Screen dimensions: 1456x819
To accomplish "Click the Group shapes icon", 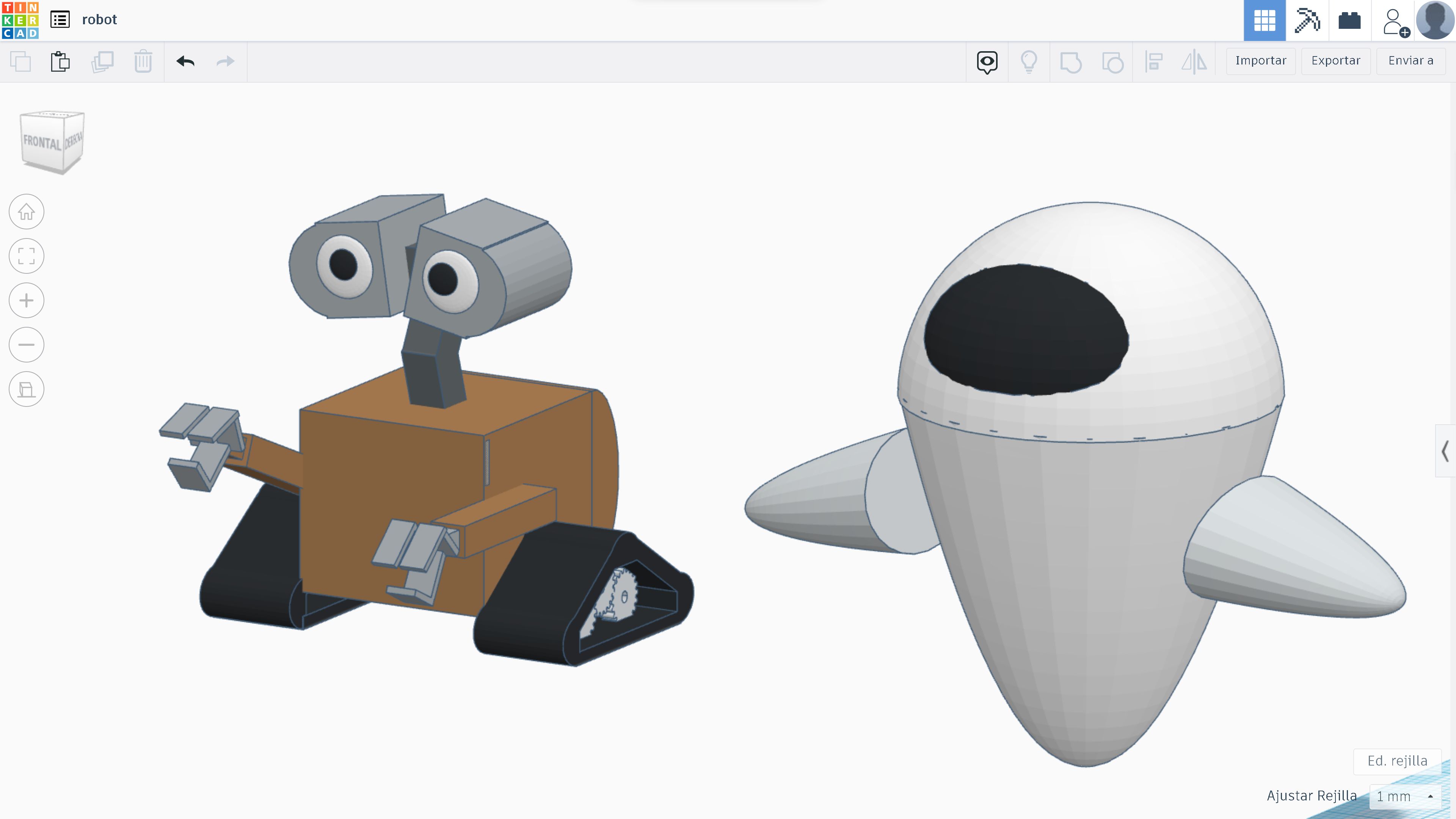I will click(x=1070, y=62).
